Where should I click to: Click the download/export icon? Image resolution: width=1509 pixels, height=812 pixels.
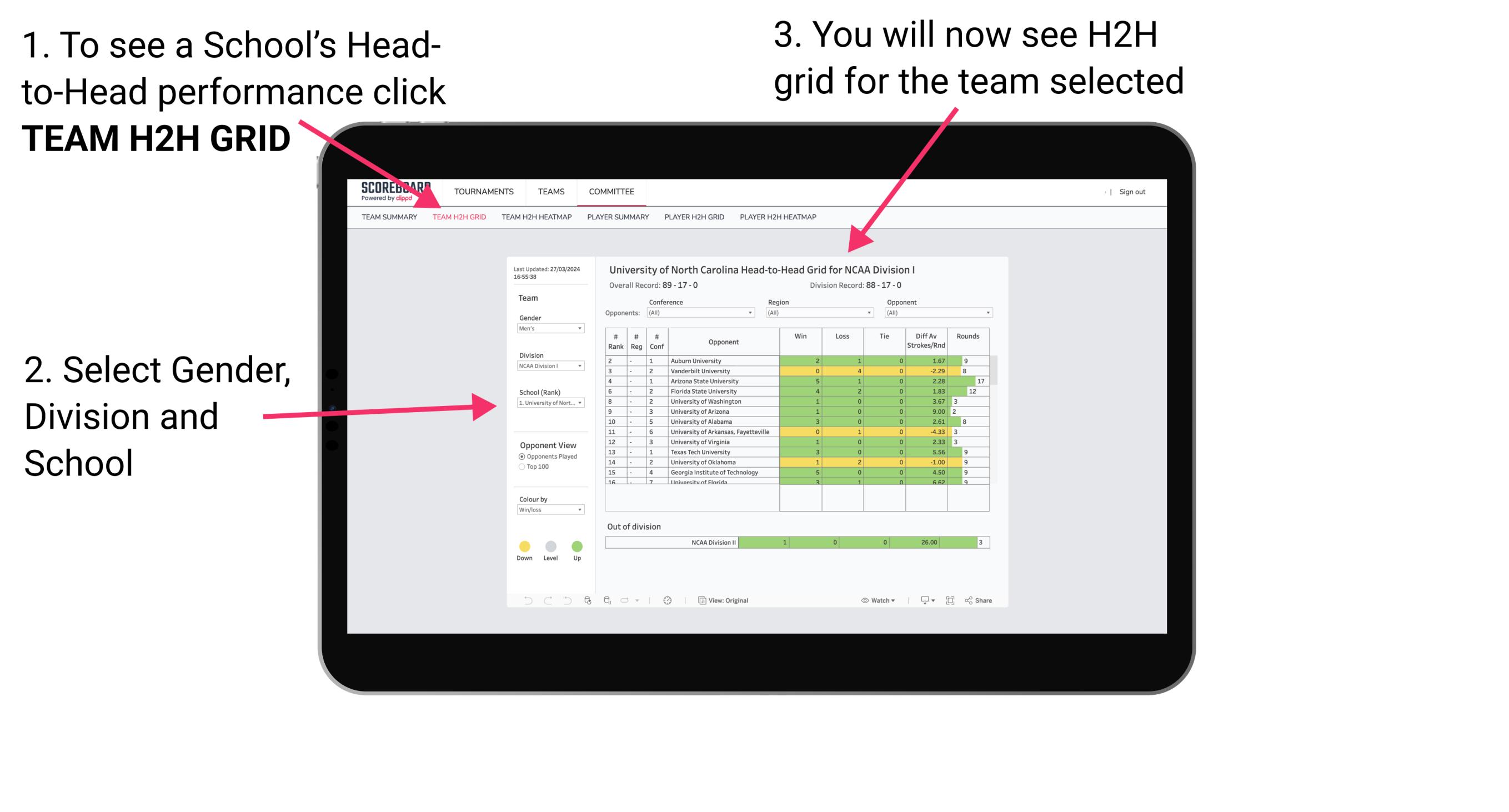pyautogui.click(x=922, y=600)
